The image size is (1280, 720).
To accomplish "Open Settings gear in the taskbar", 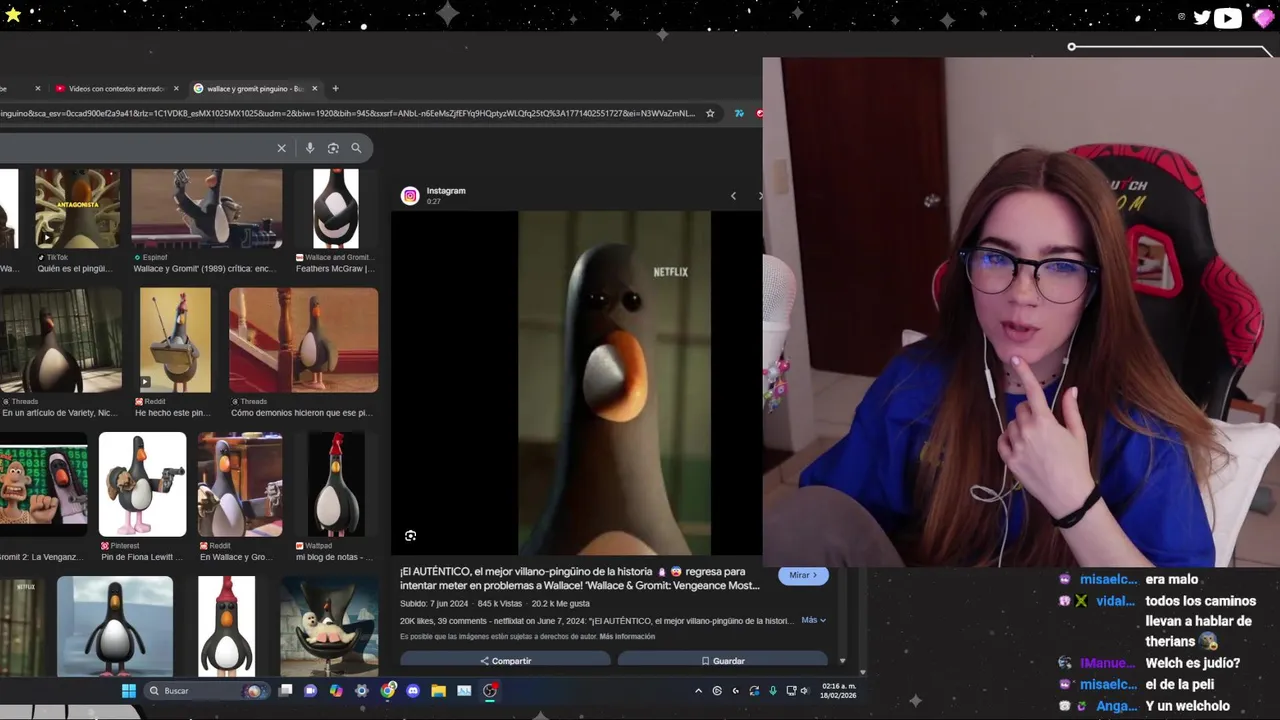I will point(362,690).
